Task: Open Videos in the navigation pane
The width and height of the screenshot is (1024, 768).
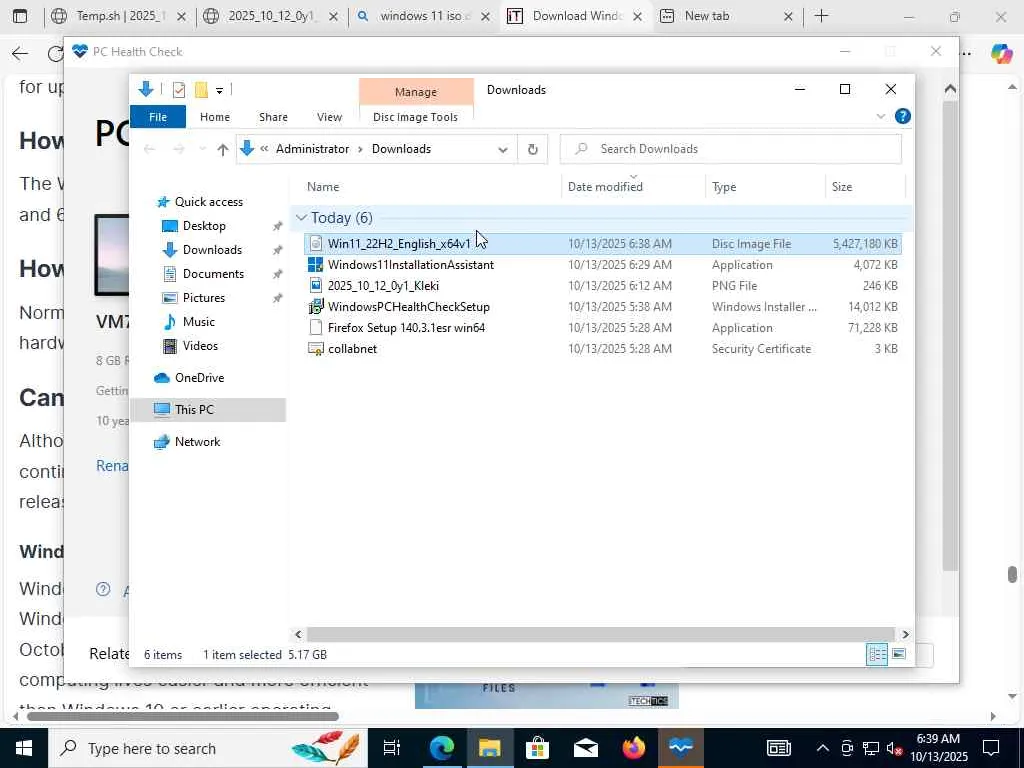Action: click(200, 345)
